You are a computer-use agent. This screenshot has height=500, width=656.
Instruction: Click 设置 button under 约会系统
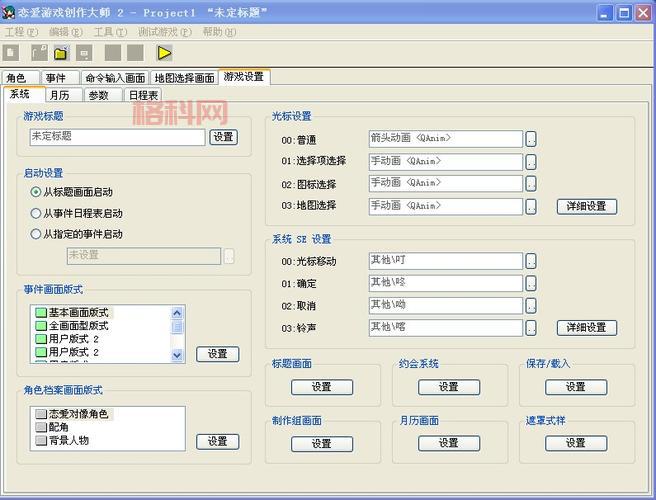[449, 387]
